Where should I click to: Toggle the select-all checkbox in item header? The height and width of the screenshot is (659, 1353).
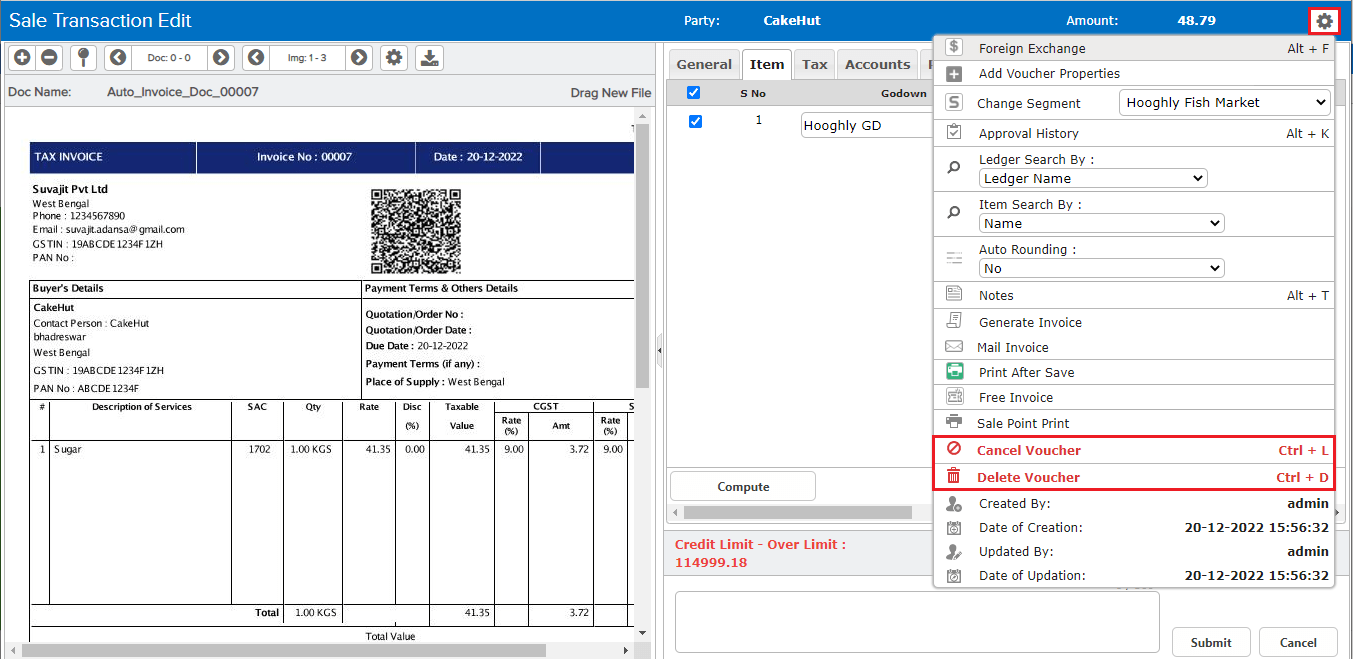694,93
